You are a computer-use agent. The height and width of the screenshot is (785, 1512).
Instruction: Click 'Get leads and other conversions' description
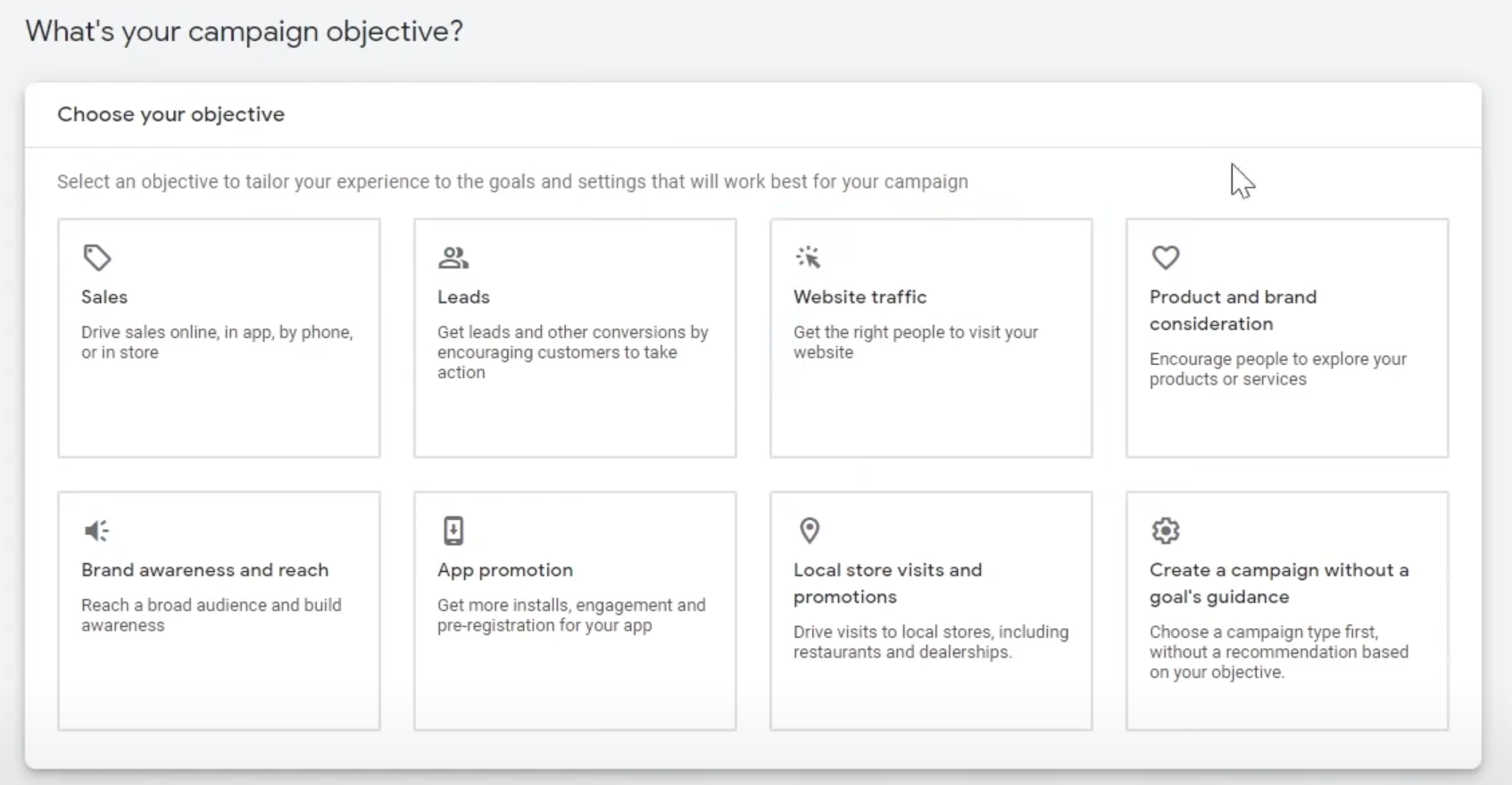[x=573, y=352]
